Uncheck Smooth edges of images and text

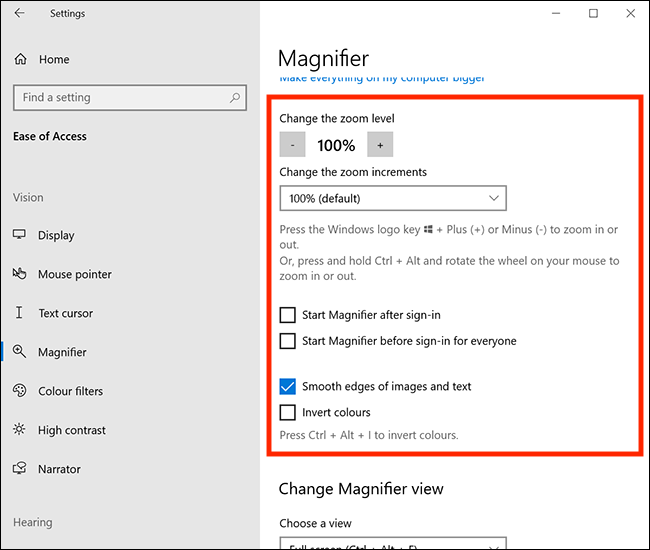(288, 386)
